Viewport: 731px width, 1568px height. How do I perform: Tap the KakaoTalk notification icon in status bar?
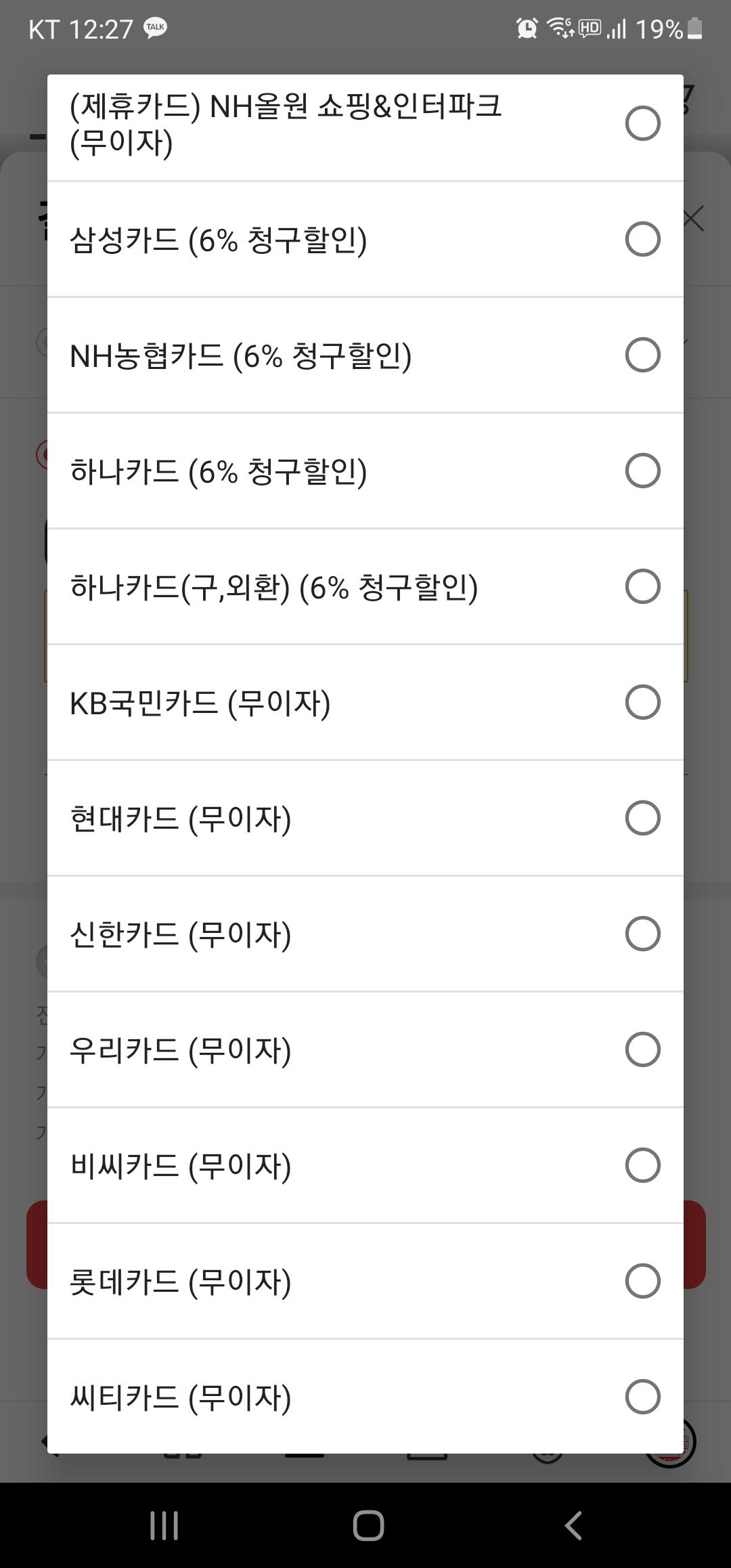pyautogui.click(x=155, y=28)
